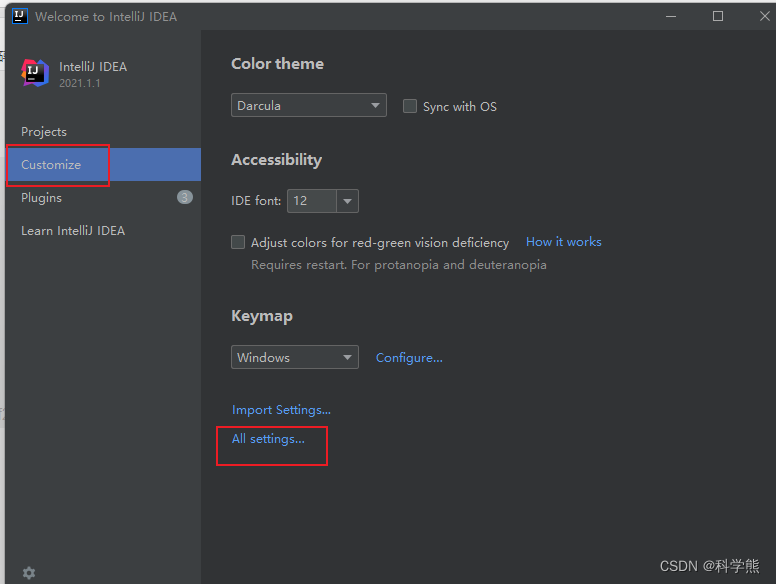Click the IDE font size field showing 12
The width and height of the screenshot is (776, 584).
pyautogui.click(x=312, y=201)
